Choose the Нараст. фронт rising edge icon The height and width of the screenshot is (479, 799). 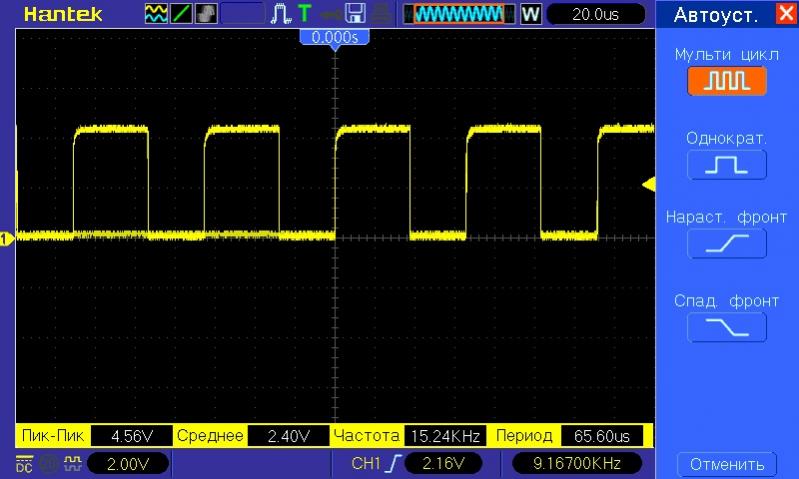pyautogui.click(x=726, y=243)
